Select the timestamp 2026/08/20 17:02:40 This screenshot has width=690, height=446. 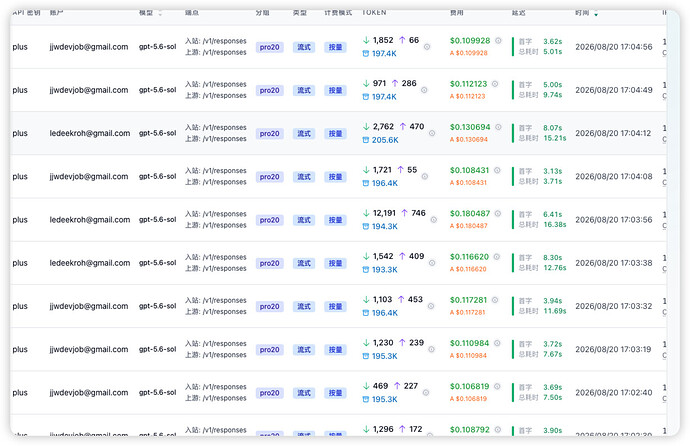click(x=613, y=392)
